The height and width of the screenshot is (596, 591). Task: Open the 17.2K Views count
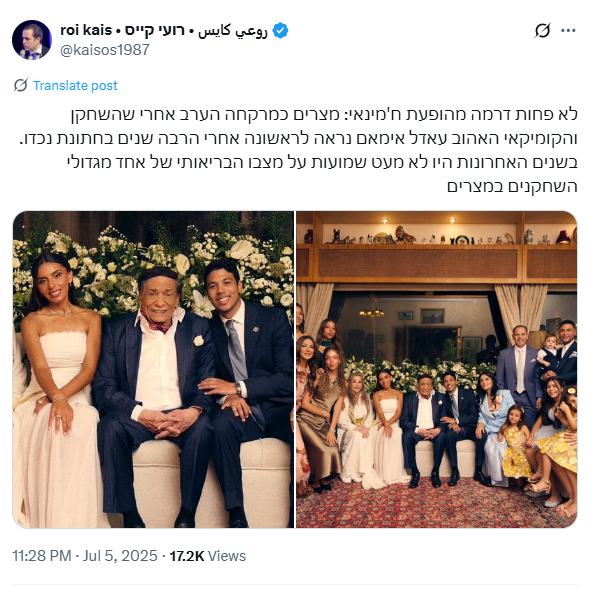208,556
